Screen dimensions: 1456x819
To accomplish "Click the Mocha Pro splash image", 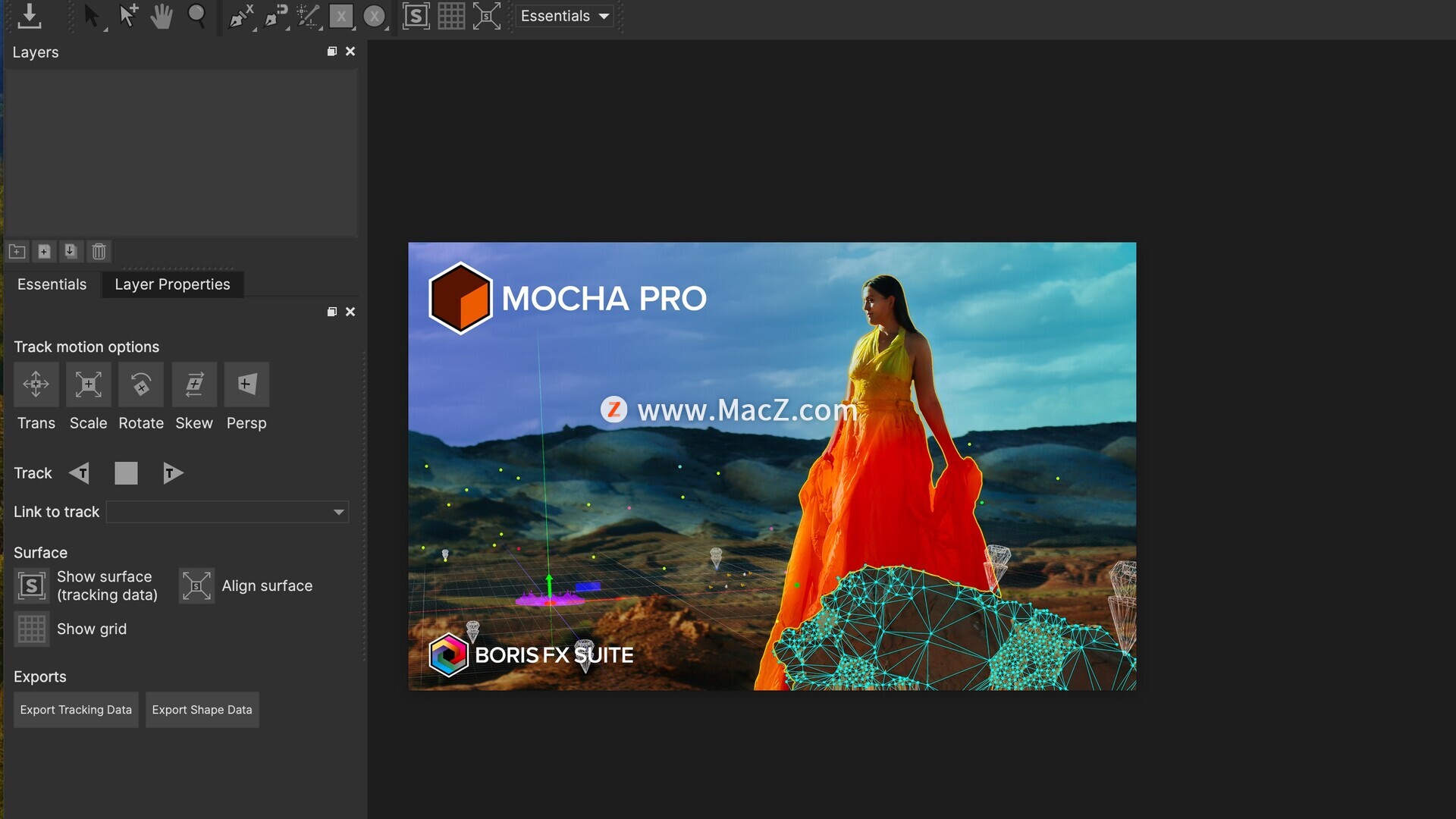I will click(x=772, y=466).
